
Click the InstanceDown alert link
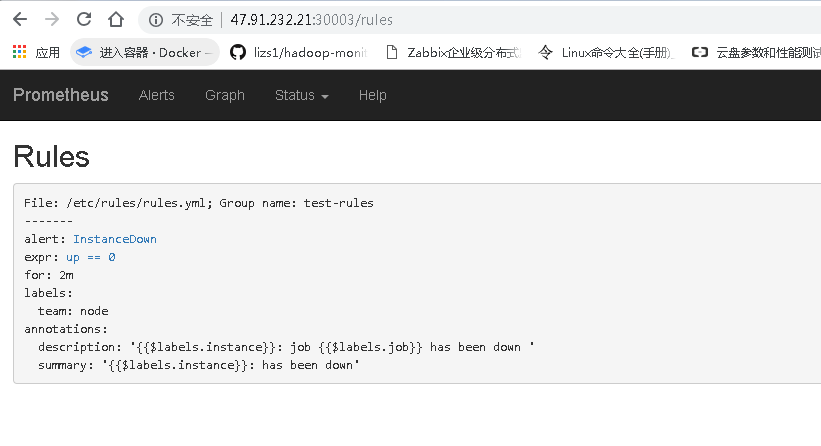[x=115, y=239]
